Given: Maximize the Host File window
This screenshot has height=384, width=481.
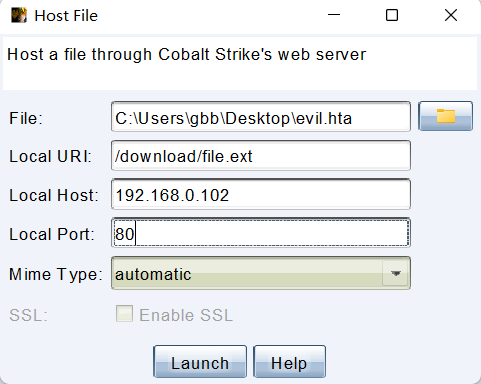Looking at the screenshot, I should coord(392,15).
